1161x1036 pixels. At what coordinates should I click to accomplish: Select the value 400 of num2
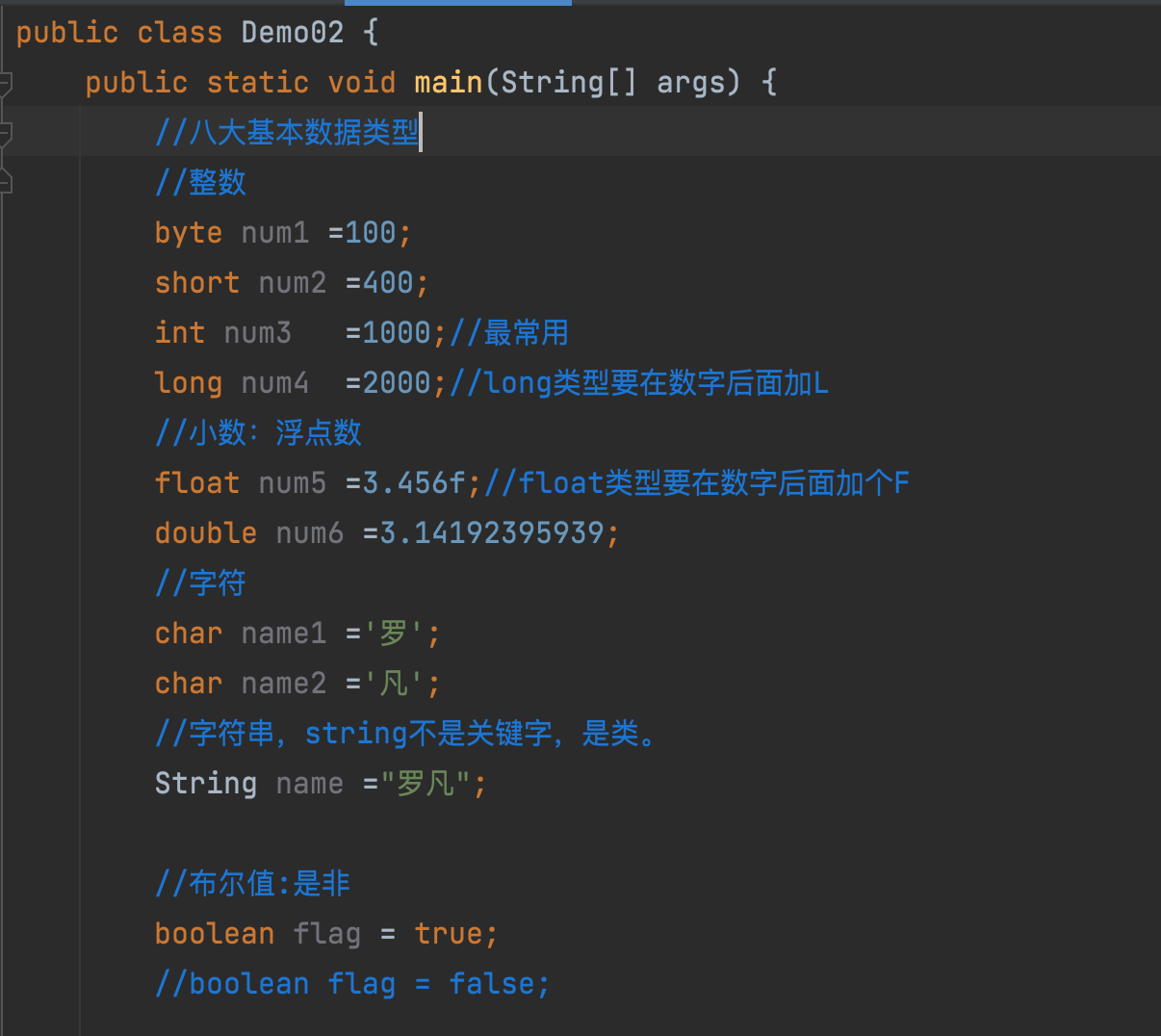(388, 283)
